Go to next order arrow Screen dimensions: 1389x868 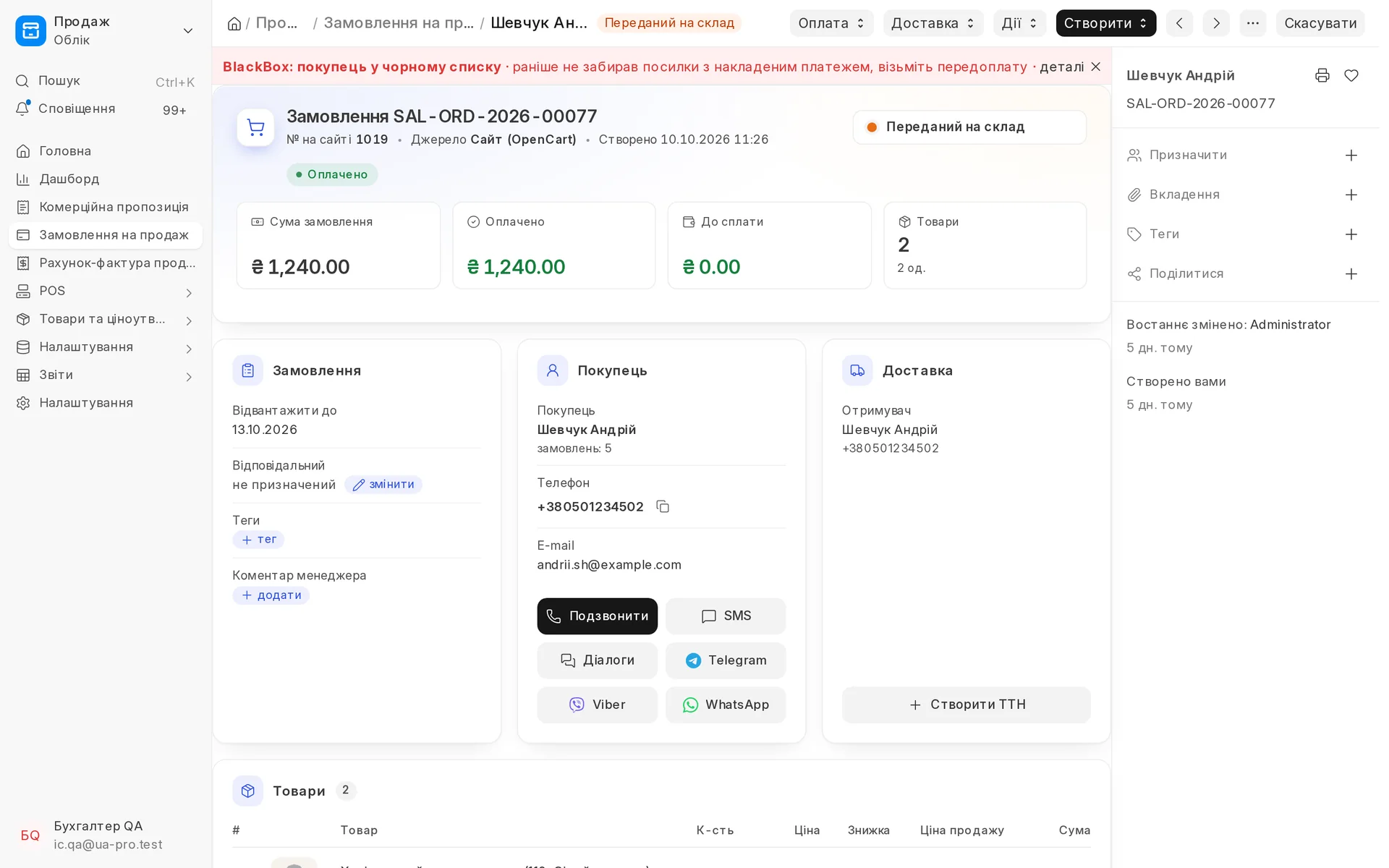(x=1216, y=23)
